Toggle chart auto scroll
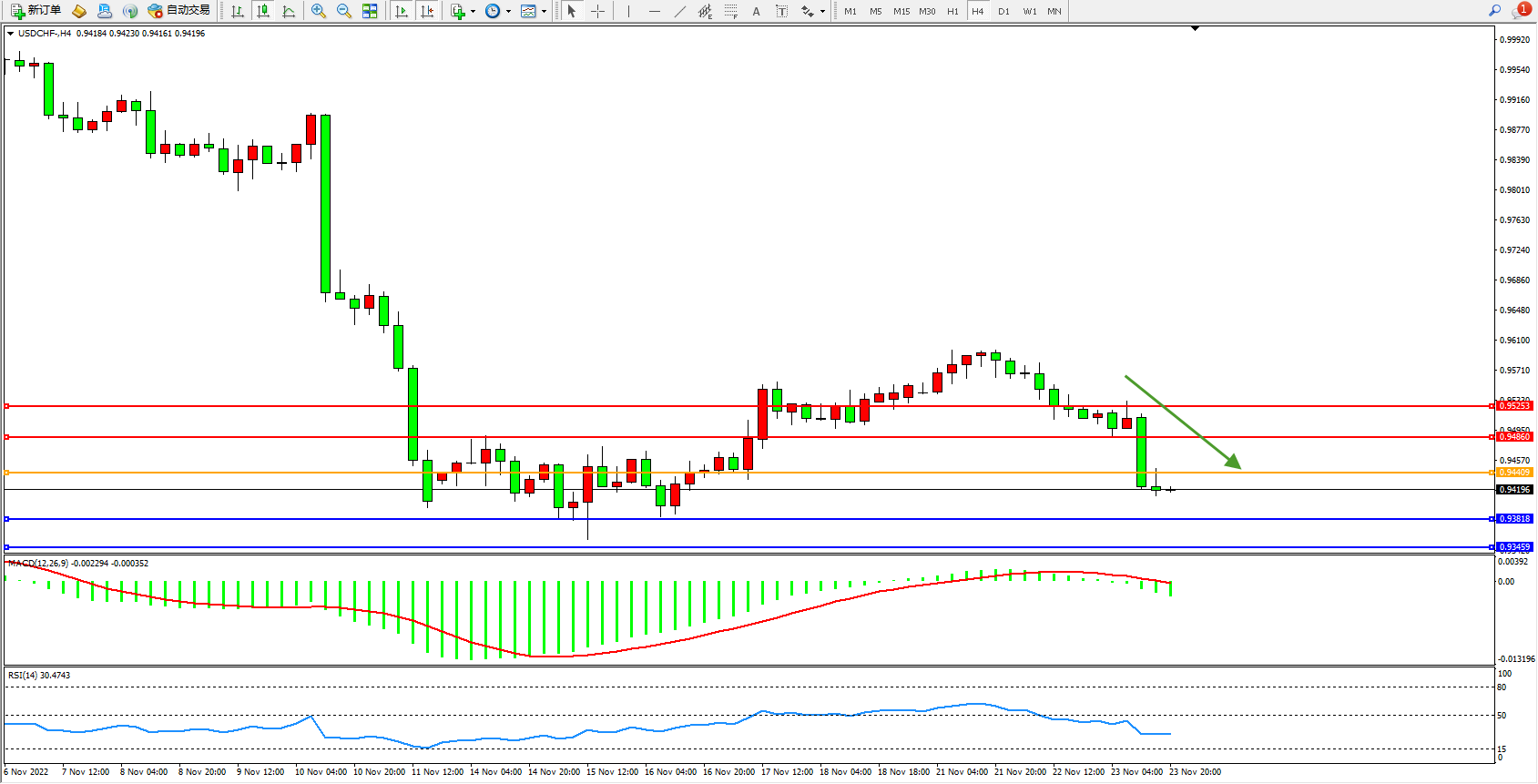Screen dimensions: 1538x784 click(402, 11)
